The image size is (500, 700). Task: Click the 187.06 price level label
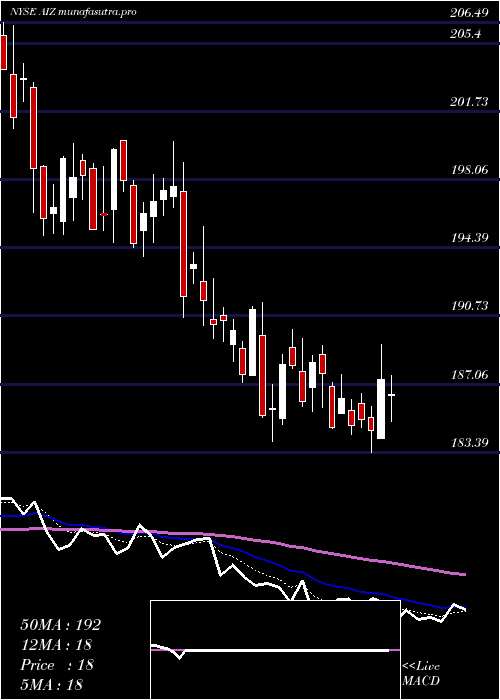click(x=469, y=375)
